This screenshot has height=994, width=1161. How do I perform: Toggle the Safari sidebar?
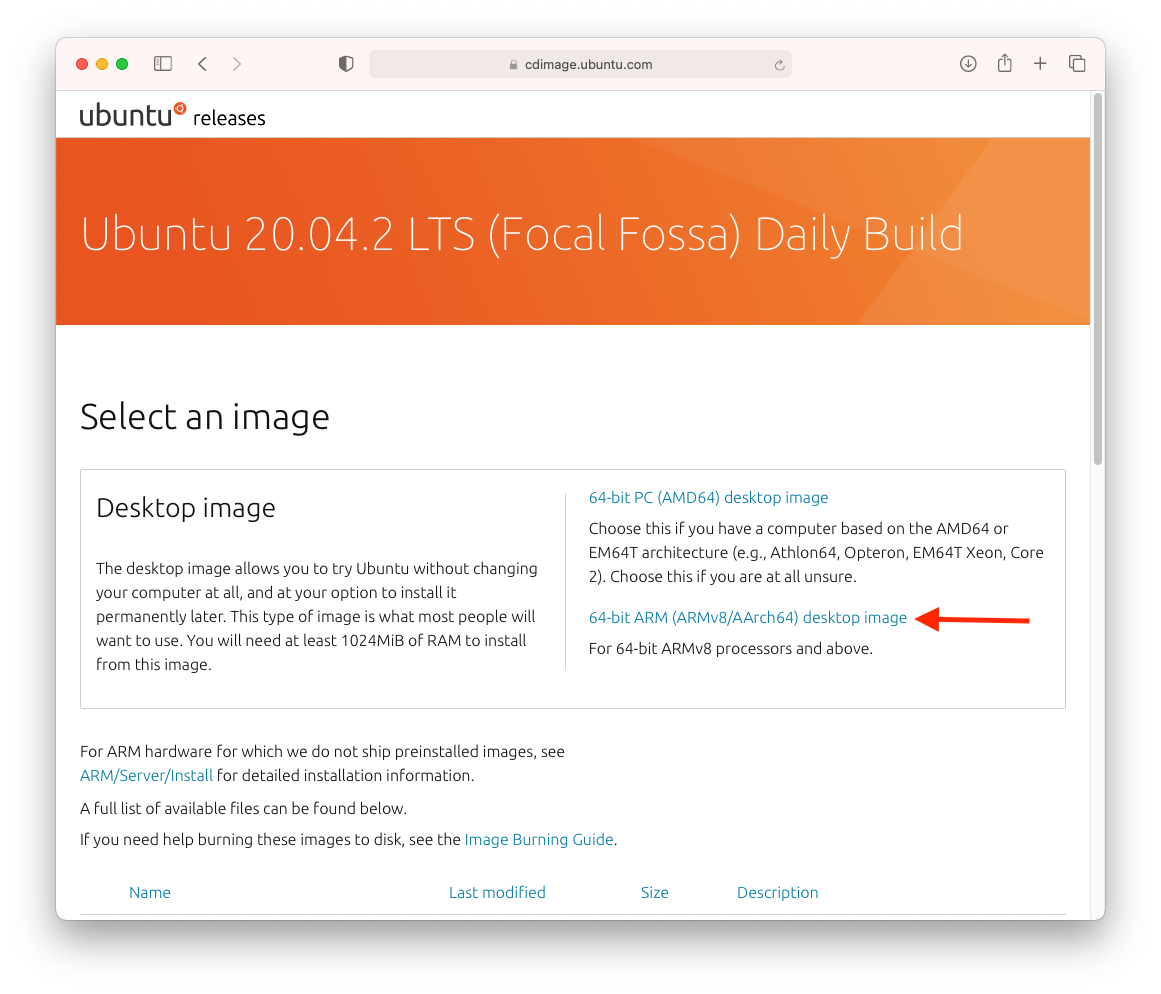(x=163, y=64)
